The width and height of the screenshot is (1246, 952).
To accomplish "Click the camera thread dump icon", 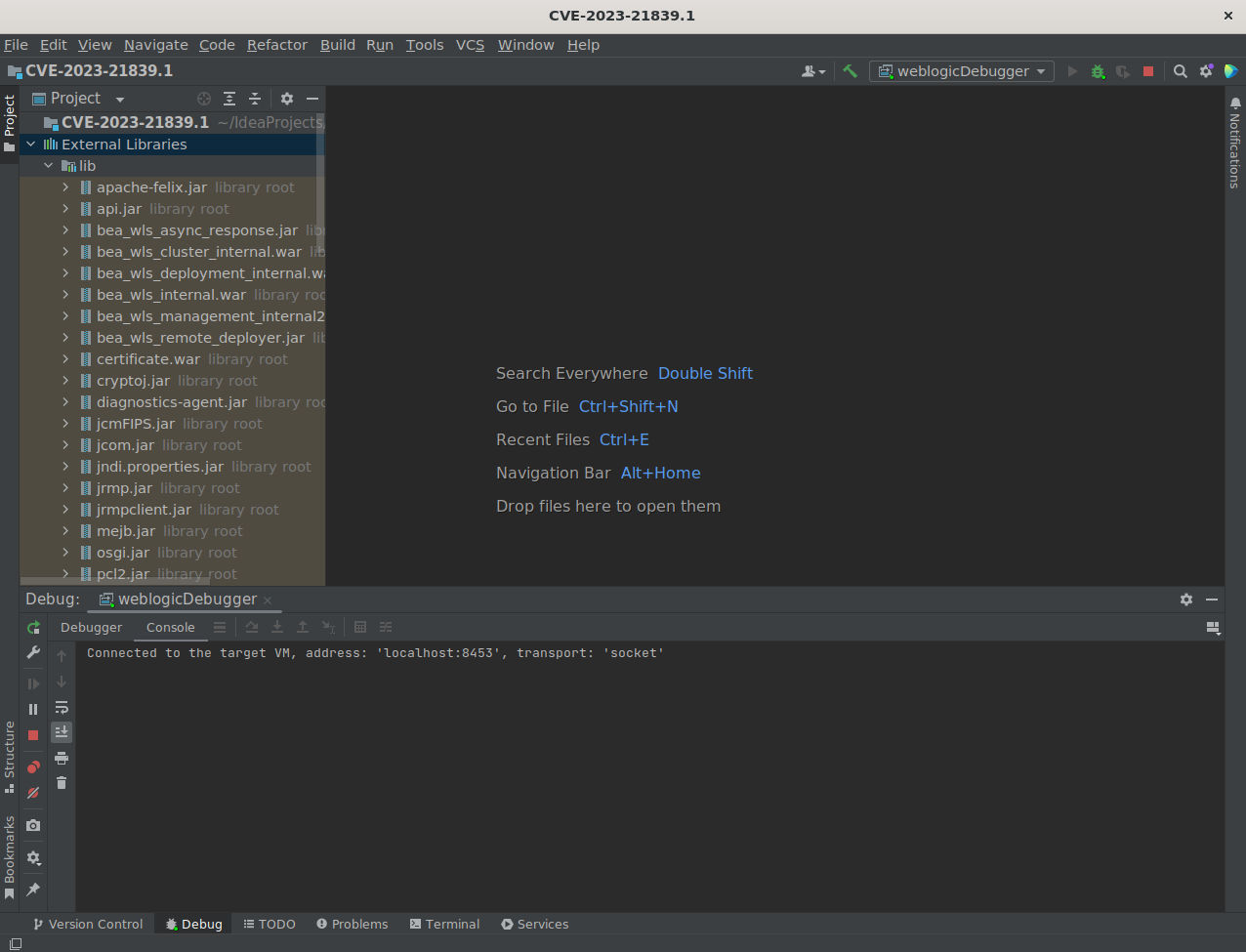I will (33, 825).
